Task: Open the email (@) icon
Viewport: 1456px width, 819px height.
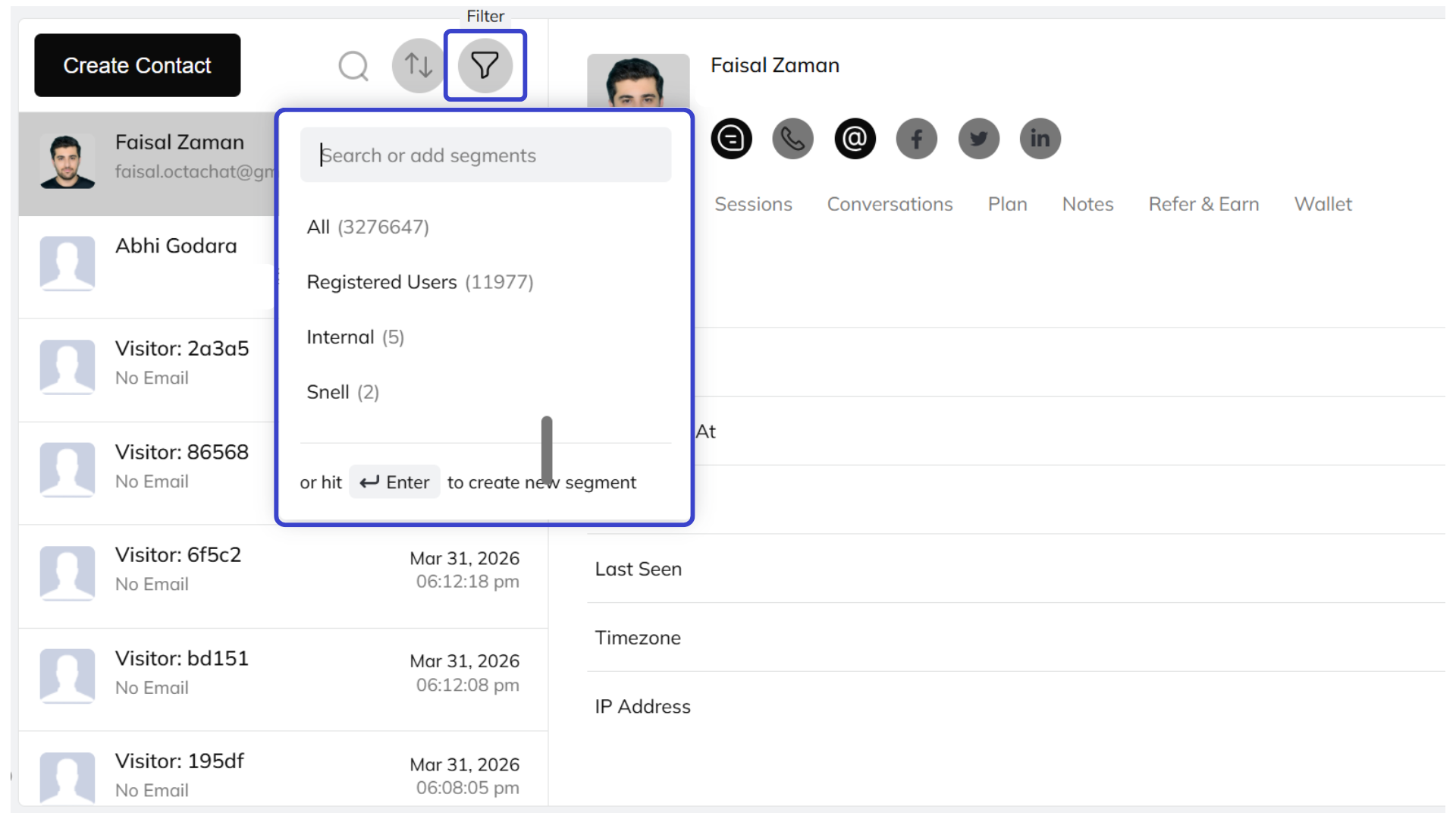Action: [855, 139]
